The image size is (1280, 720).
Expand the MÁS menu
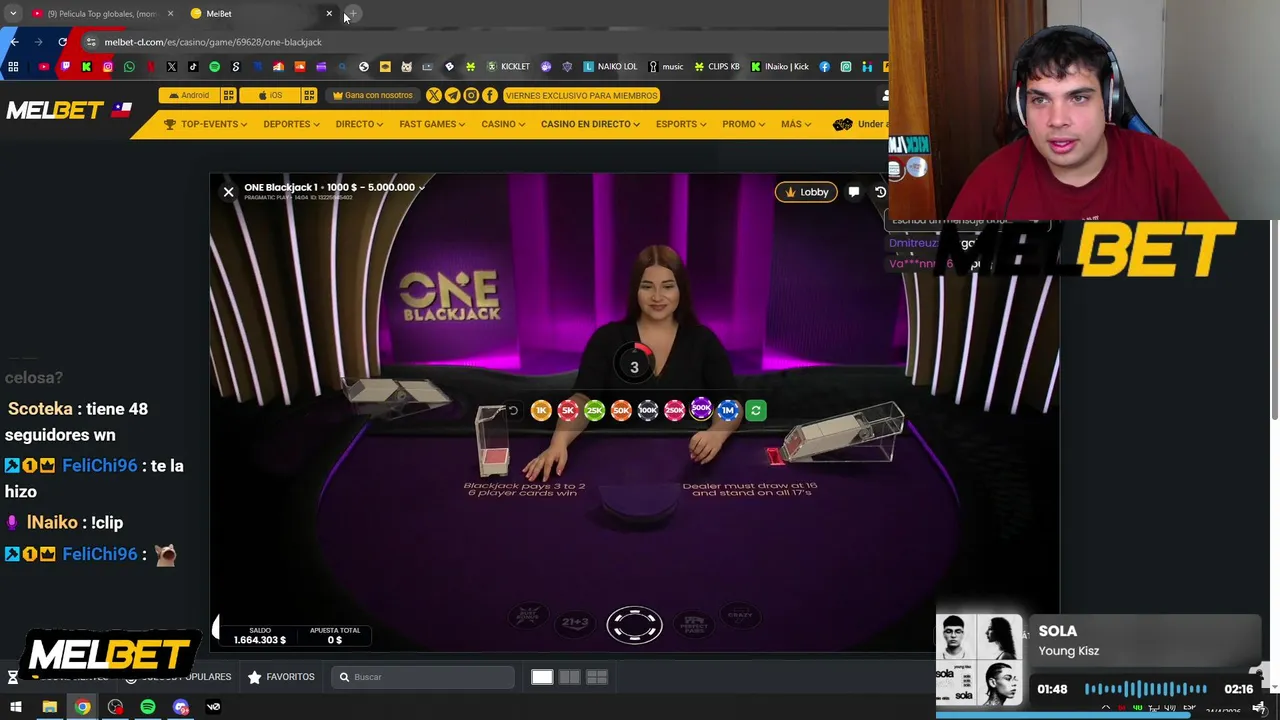[x=796, y=124]
